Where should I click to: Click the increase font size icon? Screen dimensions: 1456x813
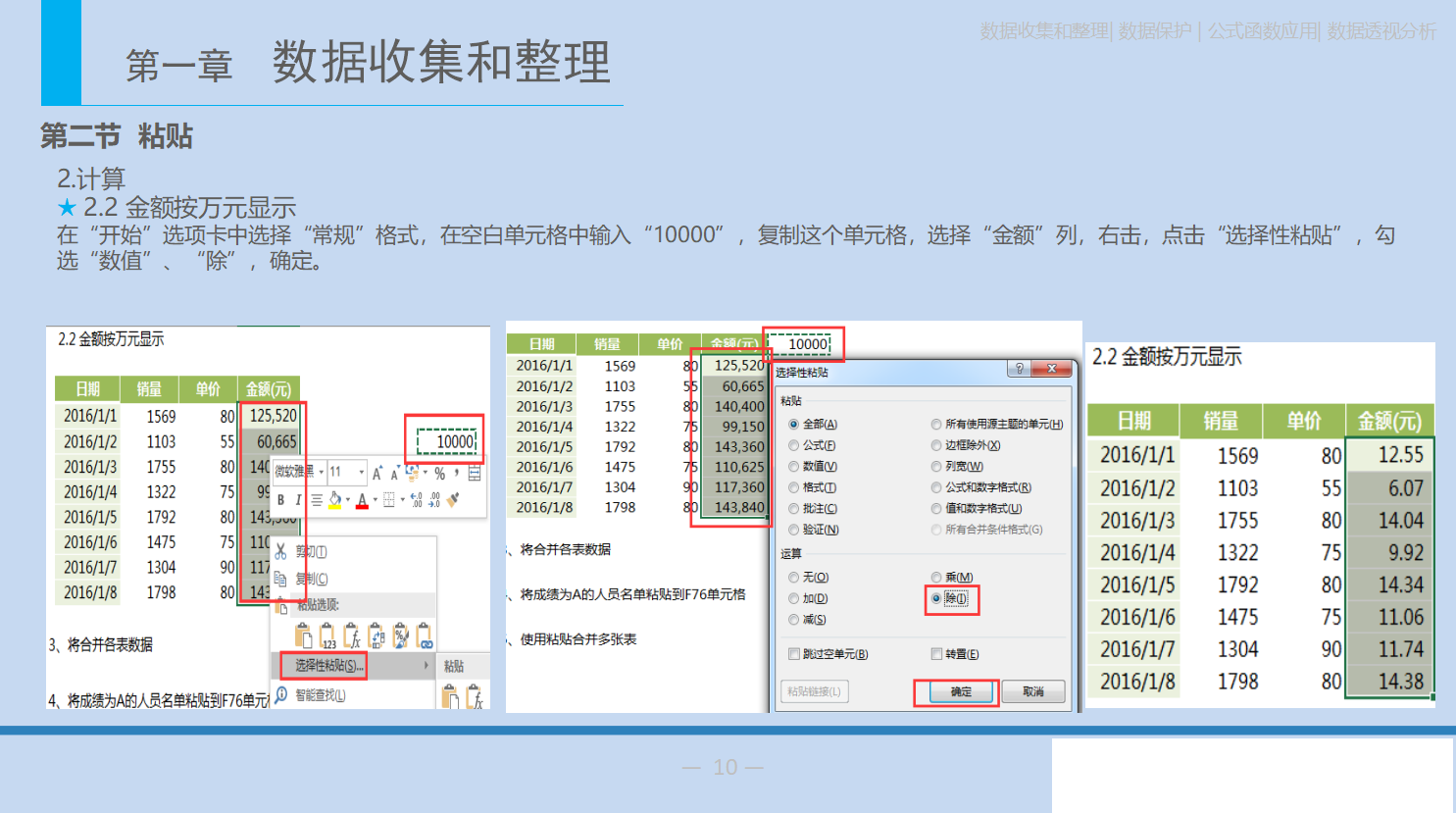click(x=377, y=473)
